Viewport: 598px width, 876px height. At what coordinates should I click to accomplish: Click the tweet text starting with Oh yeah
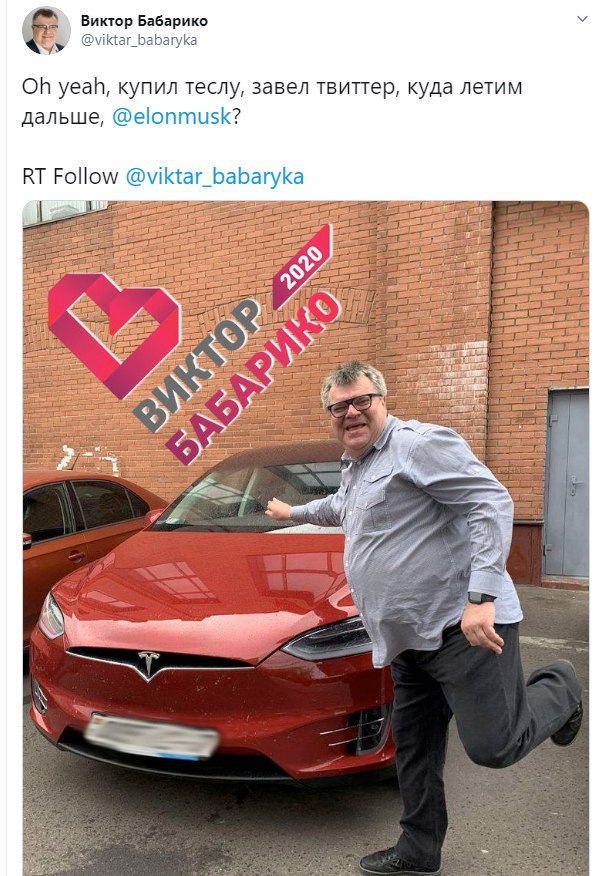[x=272, y=102]
